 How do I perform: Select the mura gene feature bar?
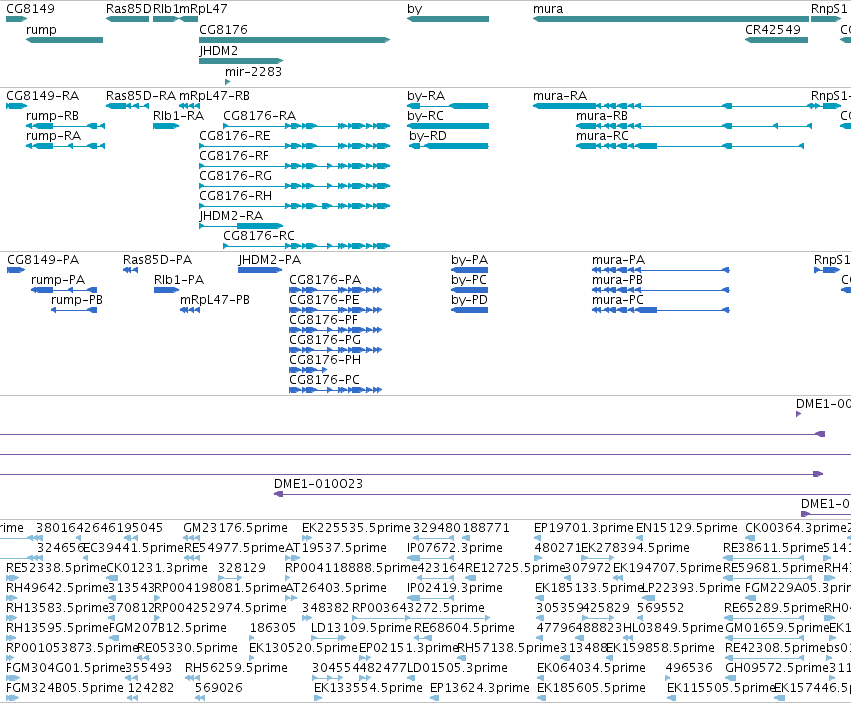[671, 19]
